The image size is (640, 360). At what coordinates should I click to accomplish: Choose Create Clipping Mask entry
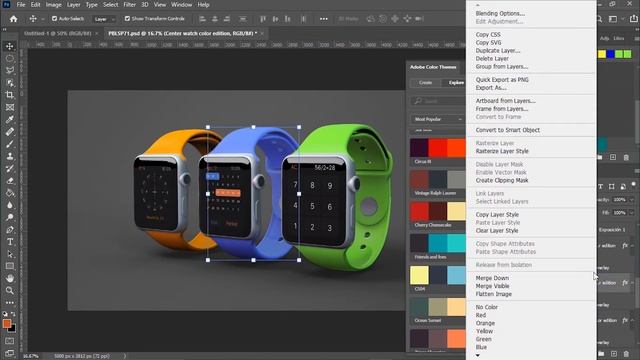click(502, 180)
